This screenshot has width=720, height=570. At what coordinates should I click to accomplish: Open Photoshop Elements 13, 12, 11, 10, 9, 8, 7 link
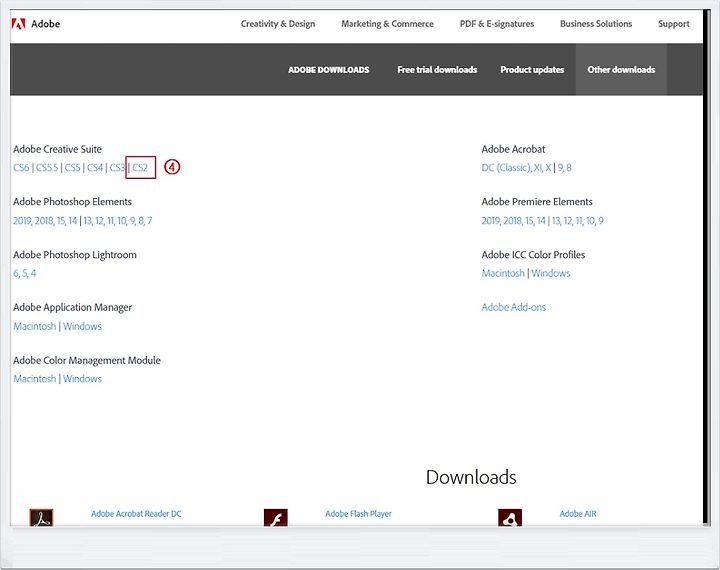[x=118, y=221]
